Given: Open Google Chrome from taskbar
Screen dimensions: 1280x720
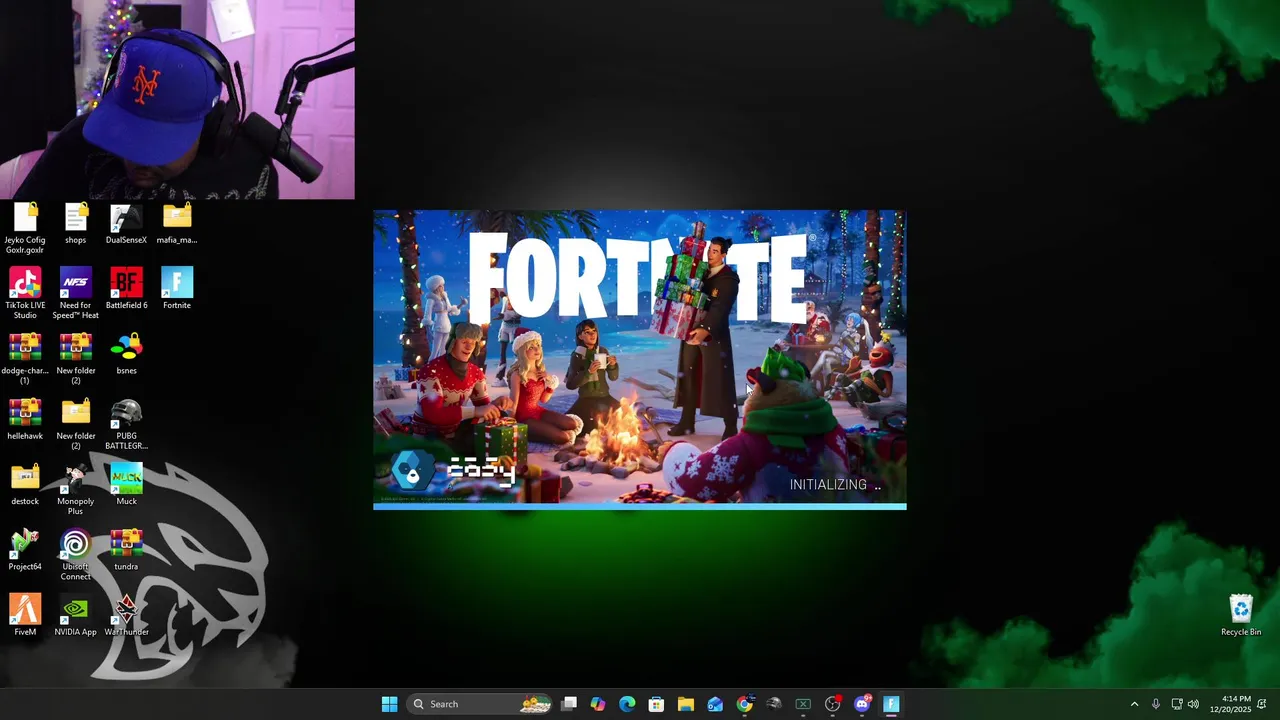Looking at the screenshot, I should [744, 704].
